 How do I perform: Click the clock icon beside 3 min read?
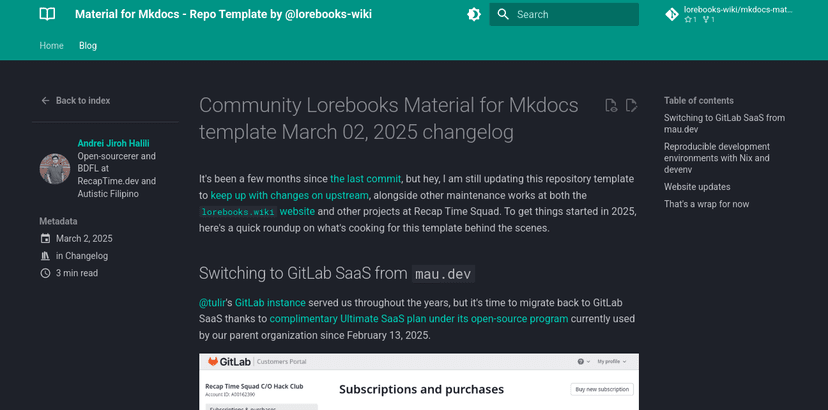click(x=45, y=272)
